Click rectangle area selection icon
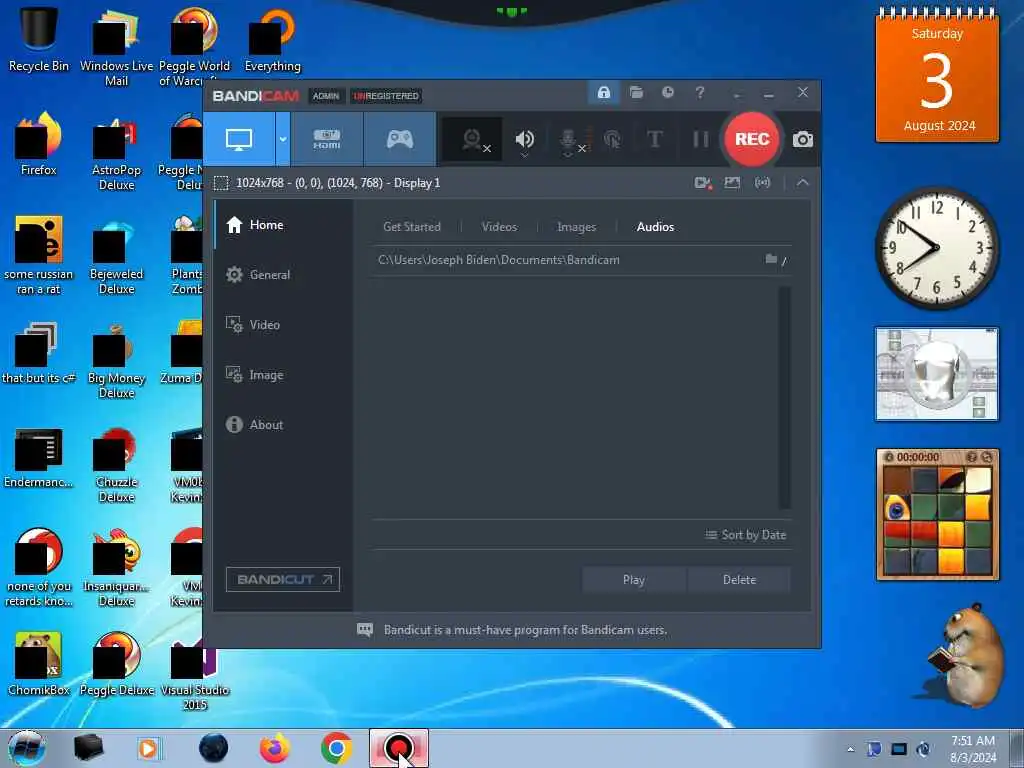1024x768 pixels. coord(221,183)
